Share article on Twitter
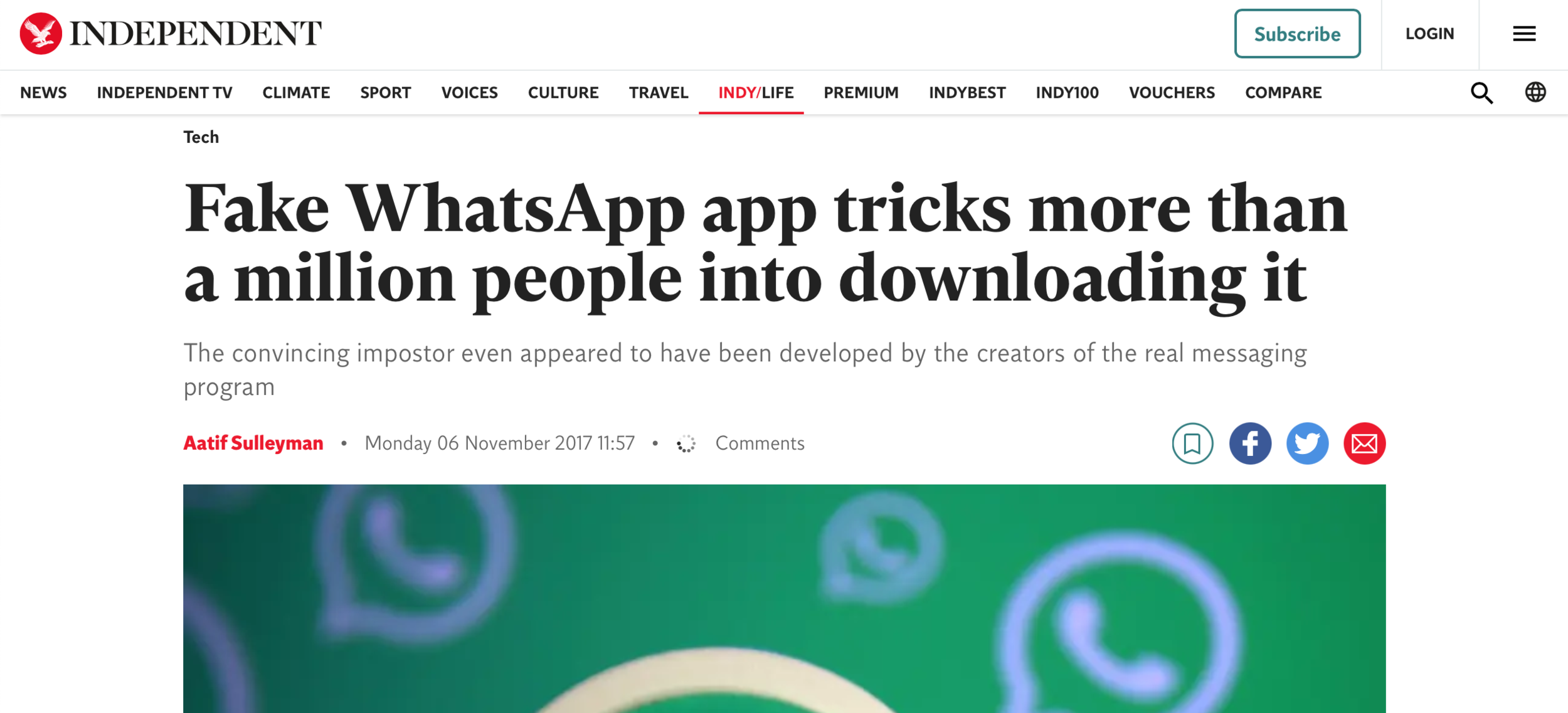The width and height of the screenshot is (1568, 713). tap(1307, 443)
